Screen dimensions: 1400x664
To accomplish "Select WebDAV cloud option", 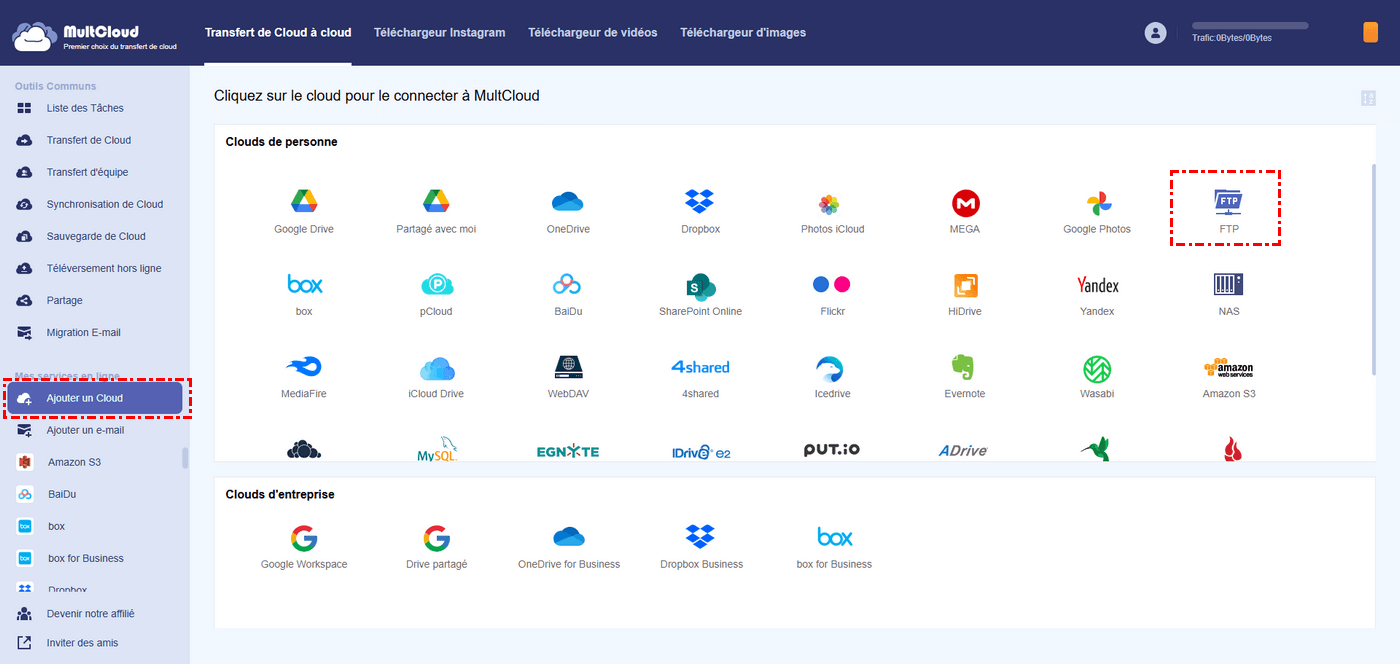I will coord(568,376).
